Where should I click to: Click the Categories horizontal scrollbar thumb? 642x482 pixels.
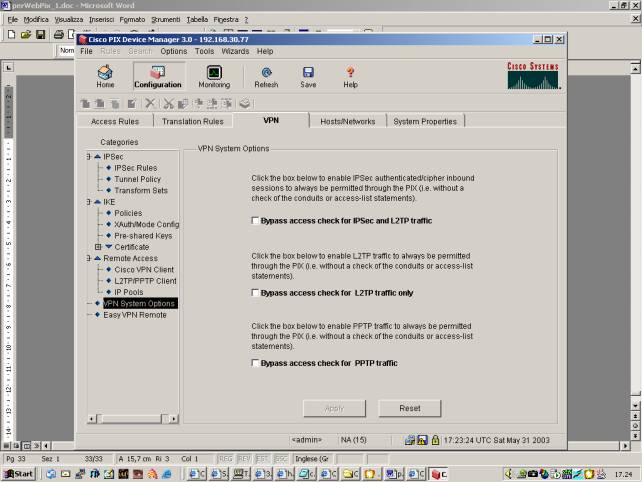click(x=131, y=419)
